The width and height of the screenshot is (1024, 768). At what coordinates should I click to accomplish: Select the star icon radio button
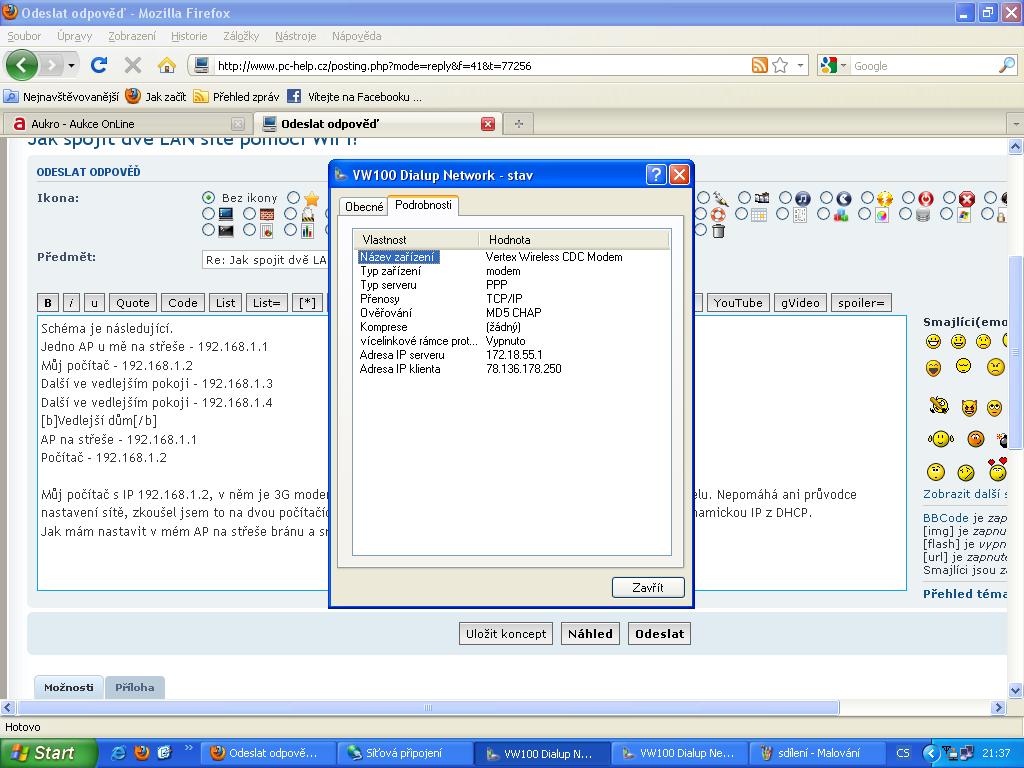(x=293, y=198)
